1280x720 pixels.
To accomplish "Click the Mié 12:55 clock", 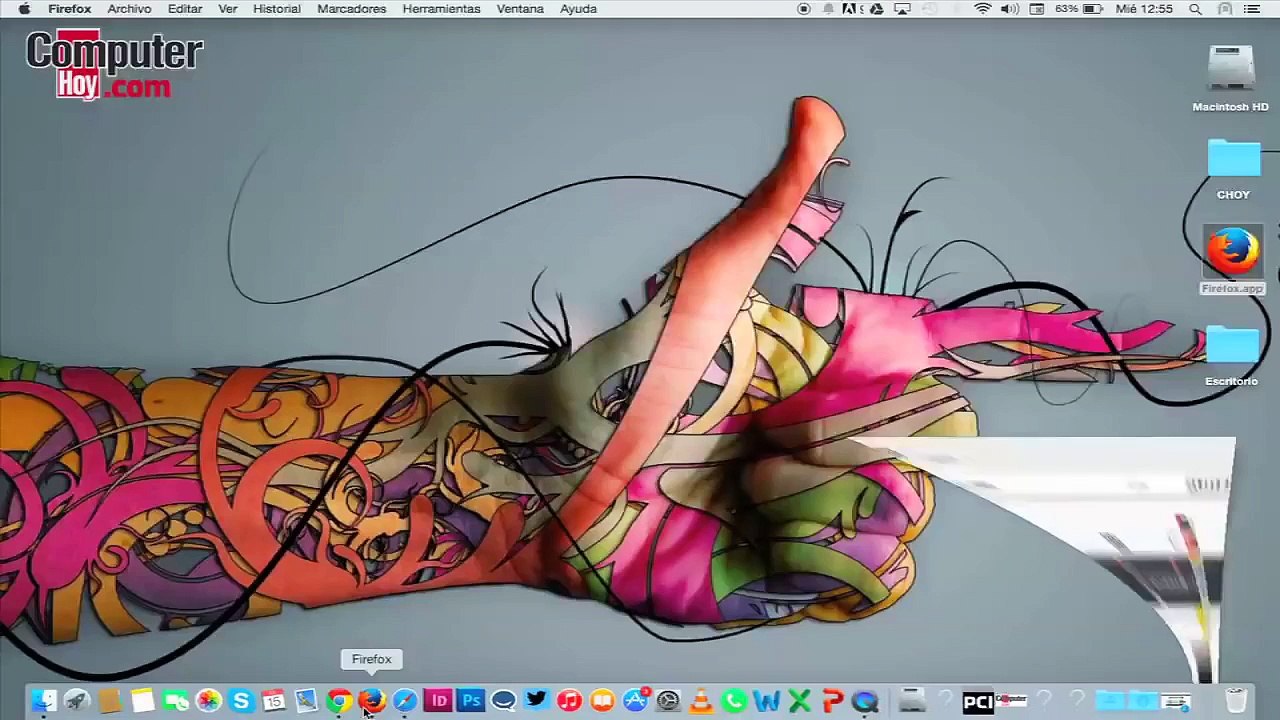I will (x=1144, y=9).
